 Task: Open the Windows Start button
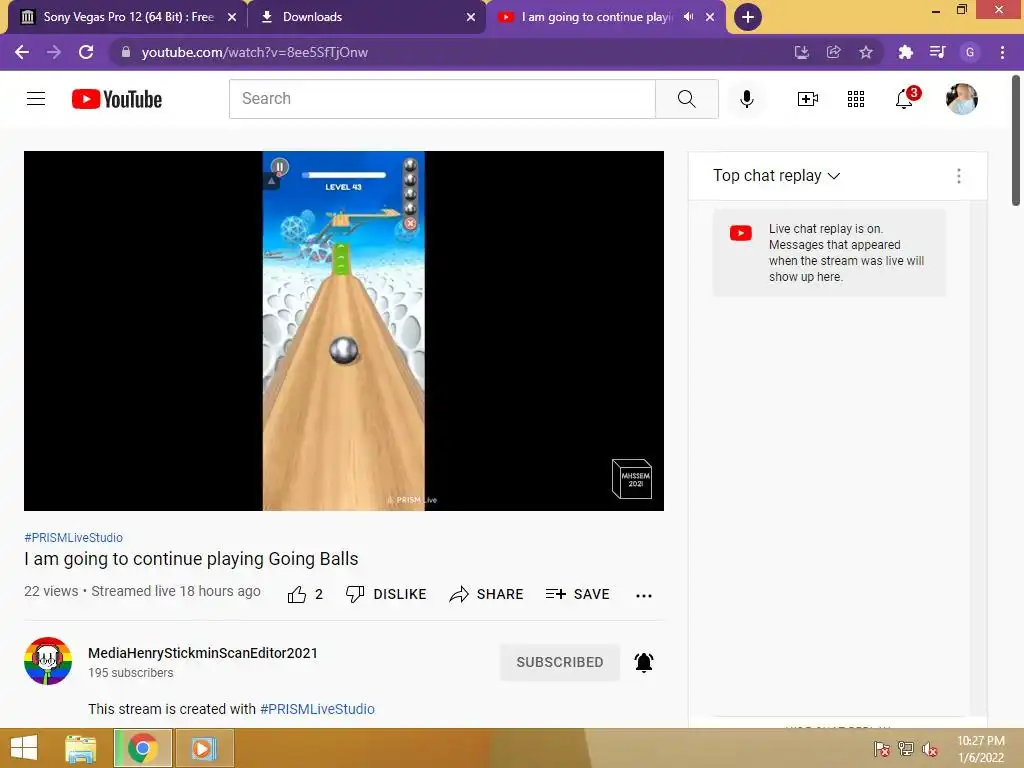pos(24,748)
